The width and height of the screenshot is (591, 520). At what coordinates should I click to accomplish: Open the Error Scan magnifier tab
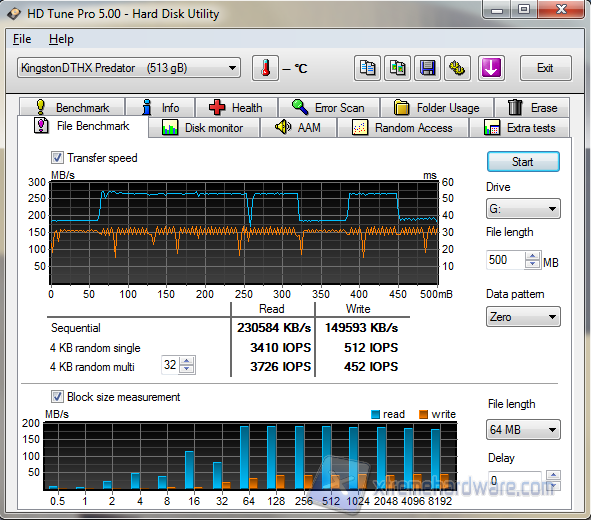coord(329,108)
